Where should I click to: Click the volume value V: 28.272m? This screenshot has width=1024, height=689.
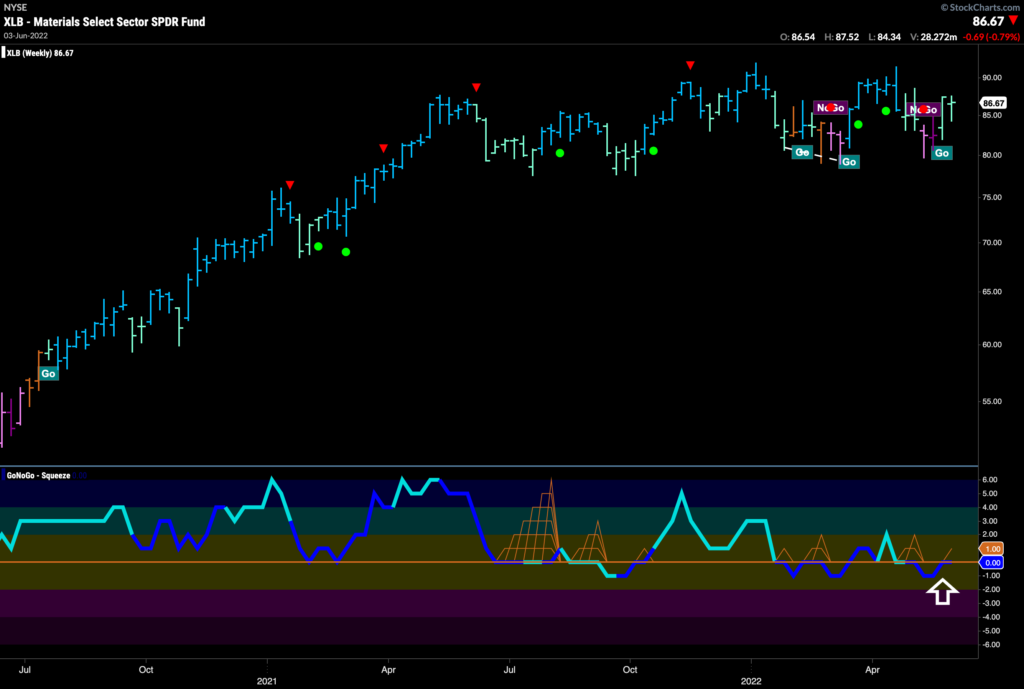[934, 37]
